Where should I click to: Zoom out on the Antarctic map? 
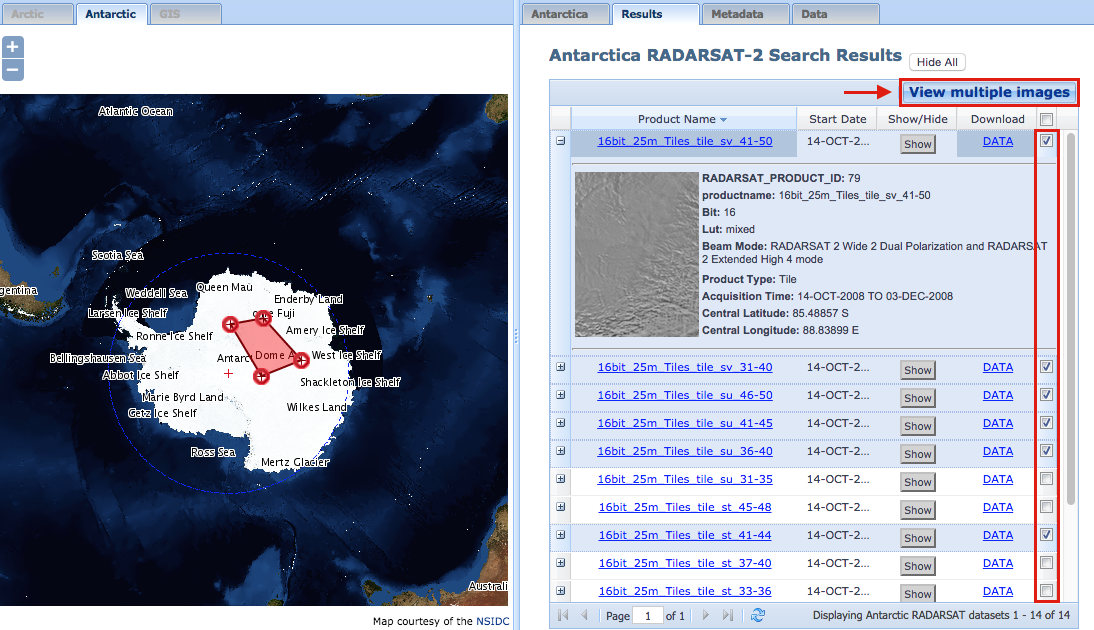coord(12,69)
